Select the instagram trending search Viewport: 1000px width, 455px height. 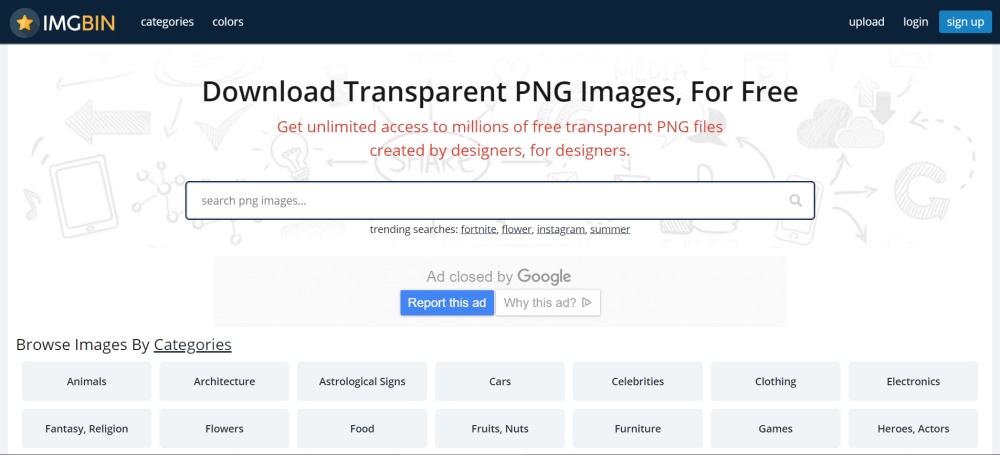560,230
